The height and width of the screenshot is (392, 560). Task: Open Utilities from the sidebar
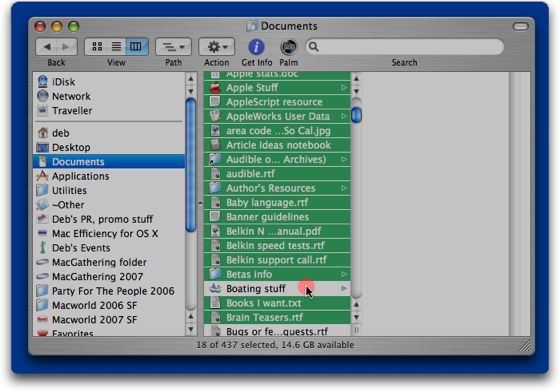[109, 190]
